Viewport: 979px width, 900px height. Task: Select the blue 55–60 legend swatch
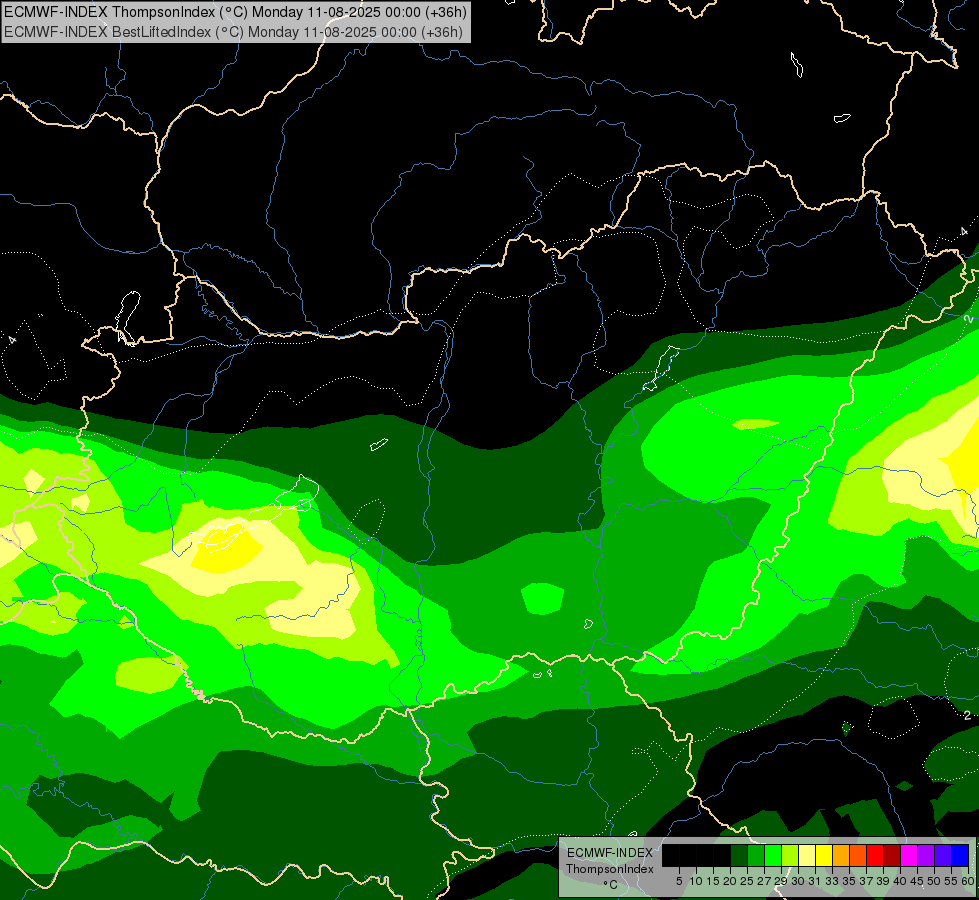point(960,855)
